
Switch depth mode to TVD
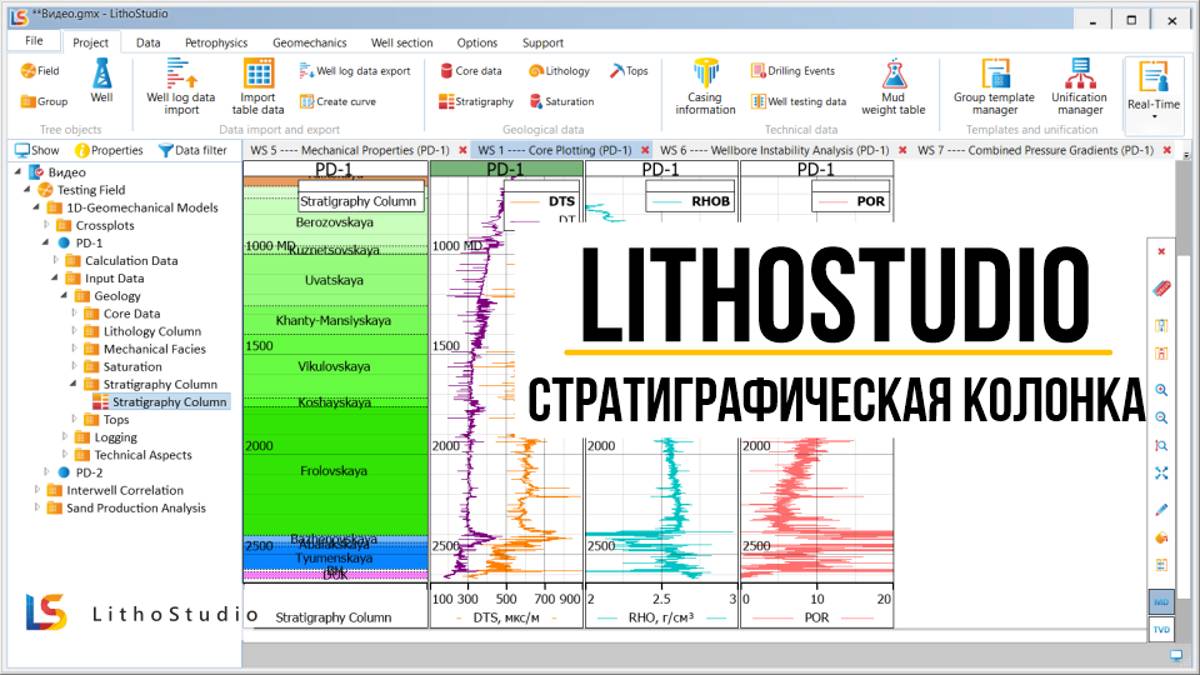click(x=1161, y=629)
